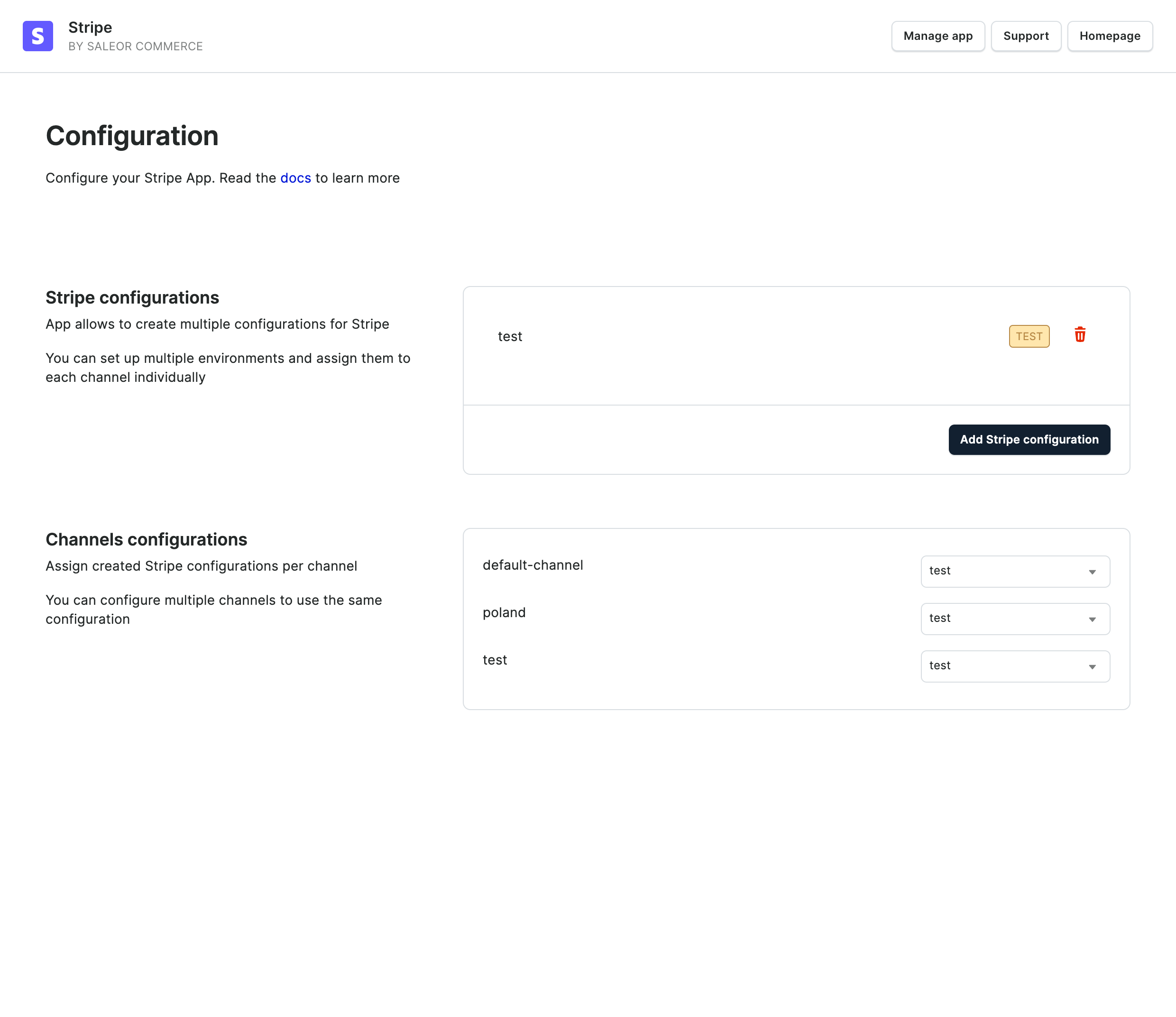This screenshot has width=1176, height=1017.
Task: Click the Stripe configurations section title
Action: (132, 297)
